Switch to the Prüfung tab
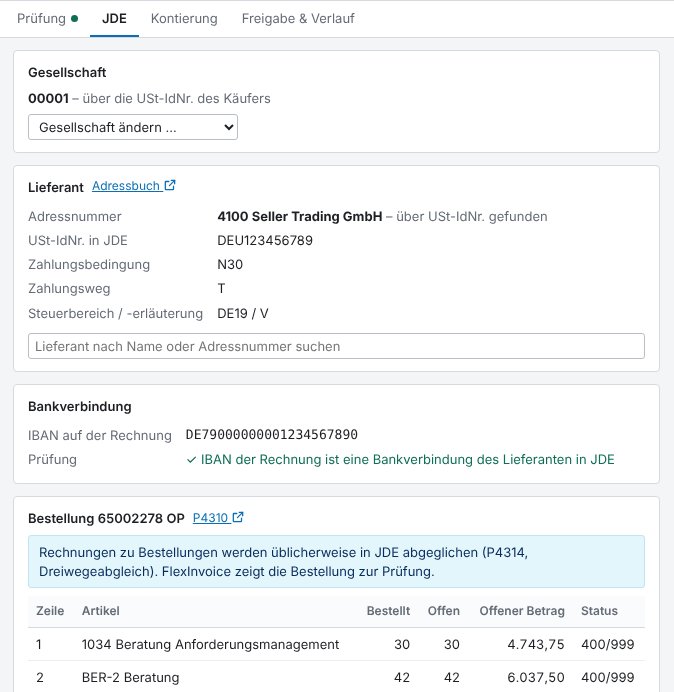This screenshot has width=674, height=692. click(47, 19)
